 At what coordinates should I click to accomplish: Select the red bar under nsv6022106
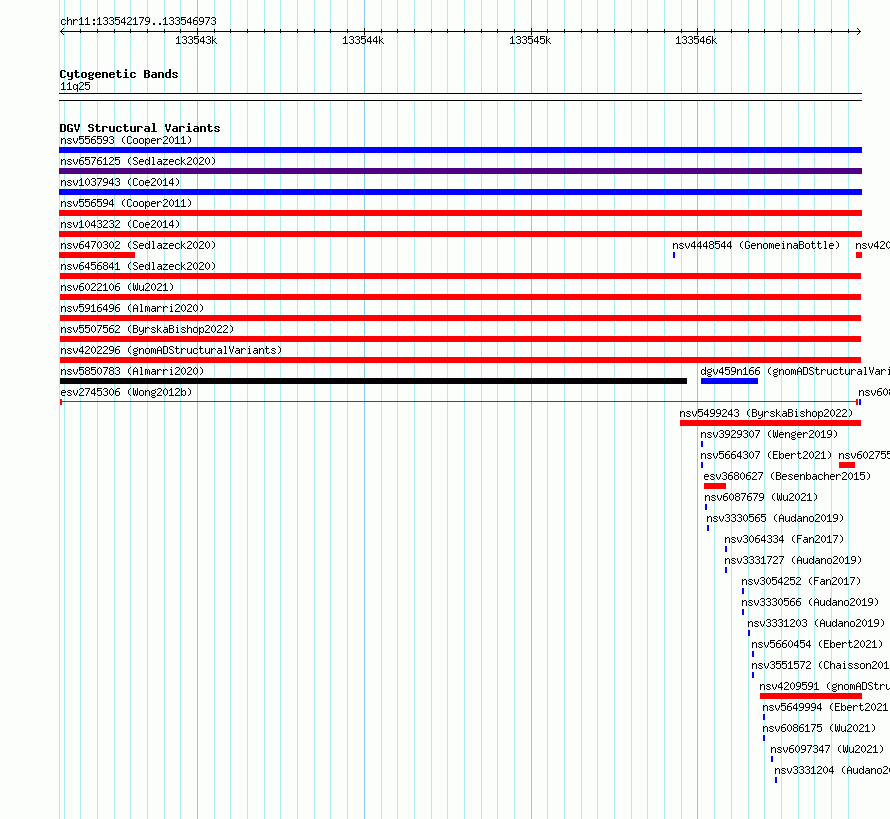[460, 297]
